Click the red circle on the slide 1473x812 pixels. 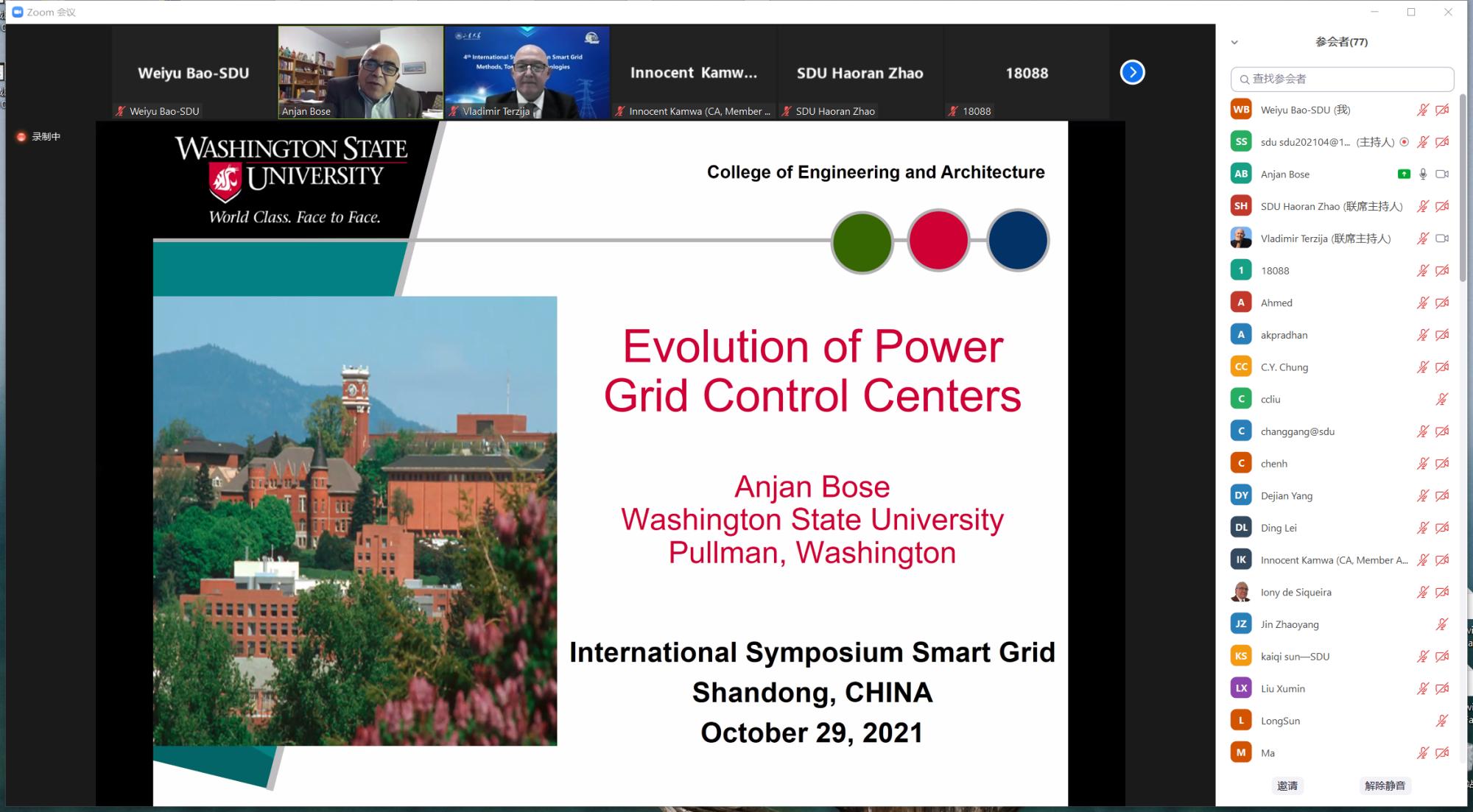(938, 241)
